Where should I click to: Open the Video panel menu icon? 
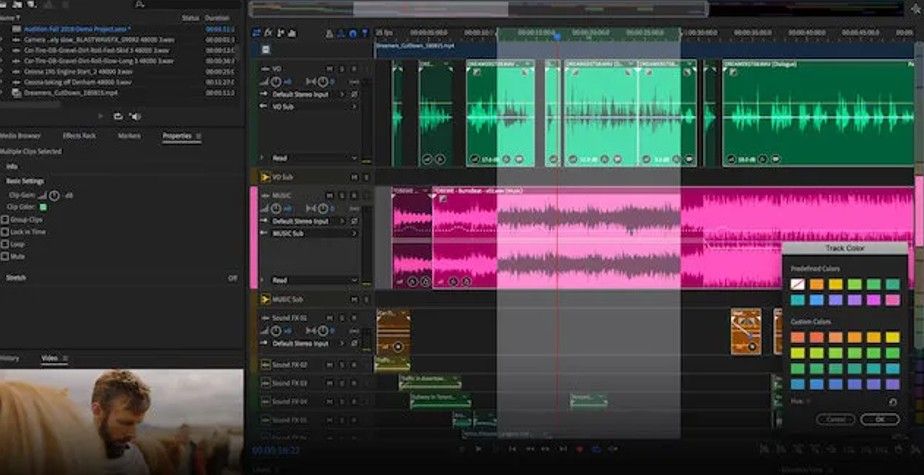tap(65, 358)
